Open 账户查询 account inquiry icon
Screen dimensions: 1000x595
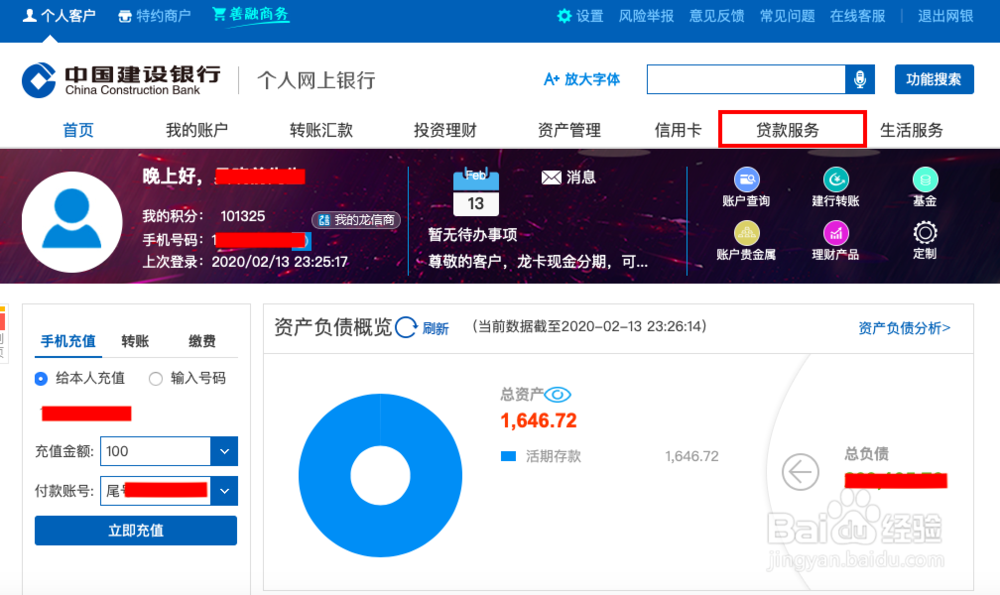(746, 180)
